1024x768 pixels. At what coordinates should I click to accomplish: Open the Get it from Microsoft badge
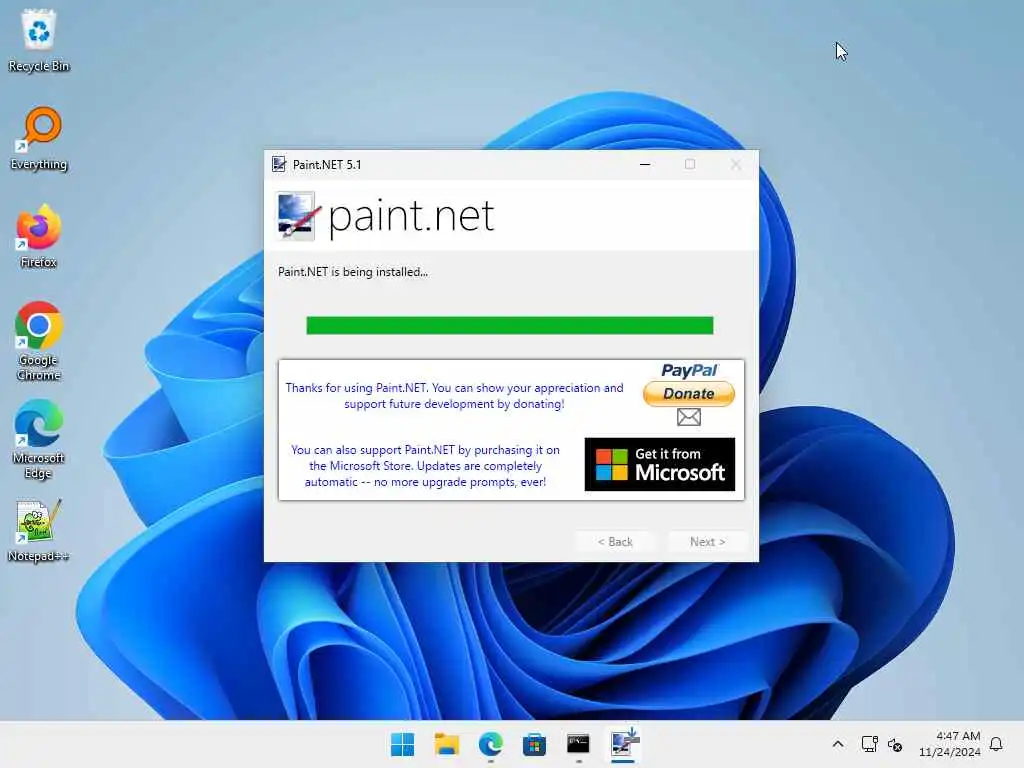pos(660,464)
